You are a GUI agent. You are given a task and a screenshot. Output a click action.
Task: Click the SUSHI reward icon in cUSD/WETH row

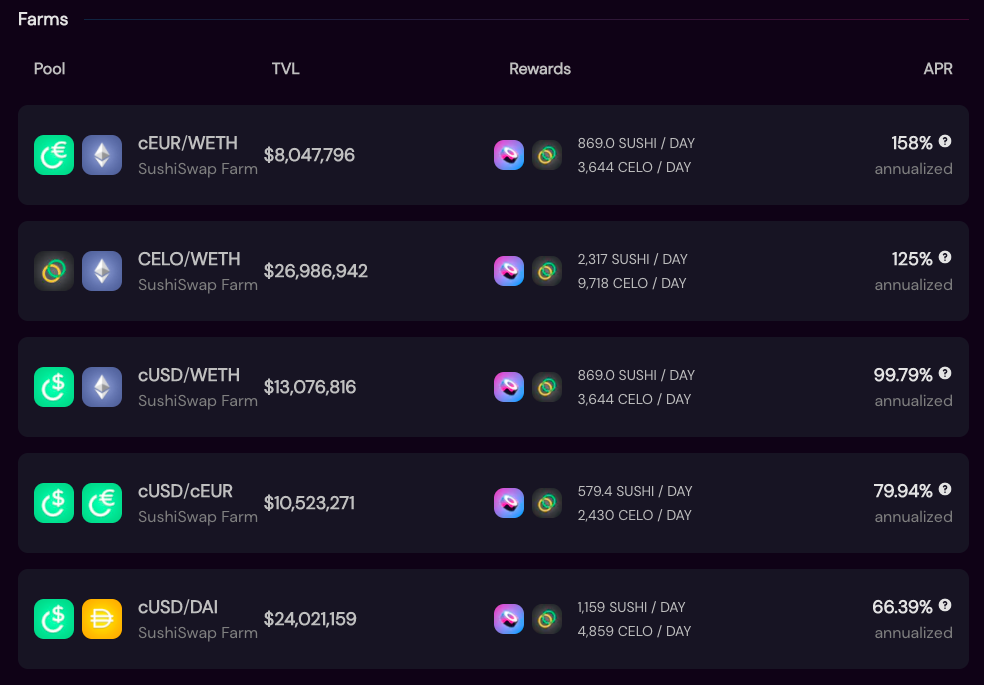point(509,387)
